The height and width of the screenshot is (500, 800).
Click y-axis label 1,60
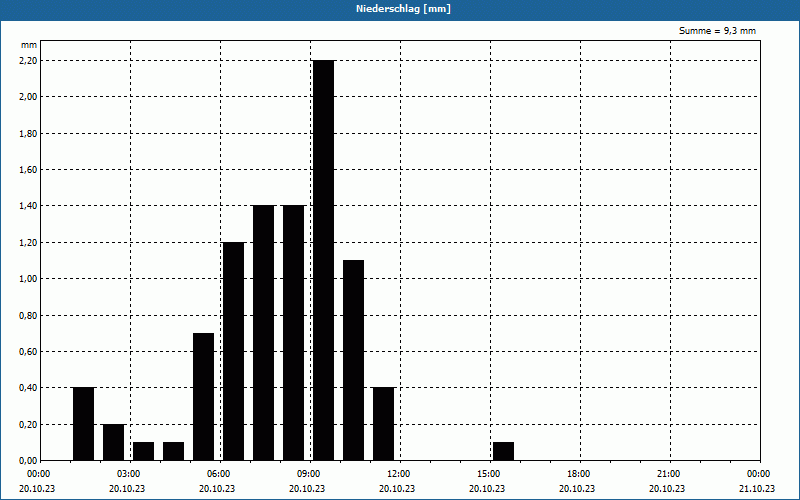coord(28,170)
